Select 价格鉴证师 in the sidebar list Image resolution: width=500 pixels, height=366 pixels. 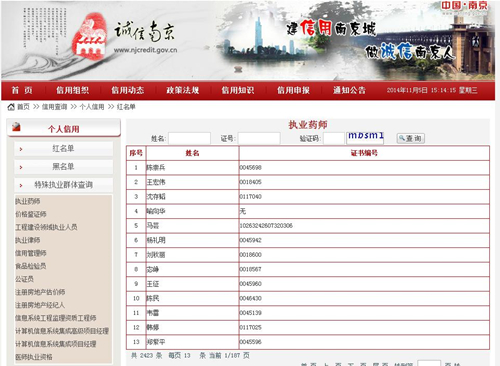31,214
